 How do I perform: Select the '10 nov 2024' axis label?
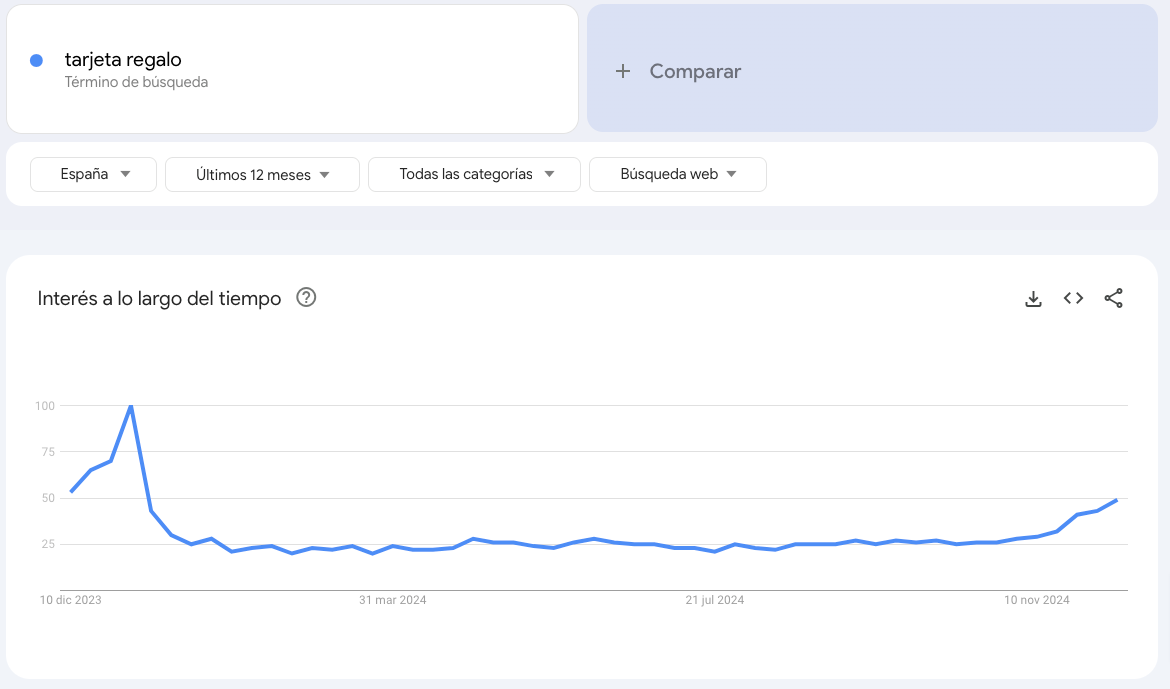click(1037, 600)
